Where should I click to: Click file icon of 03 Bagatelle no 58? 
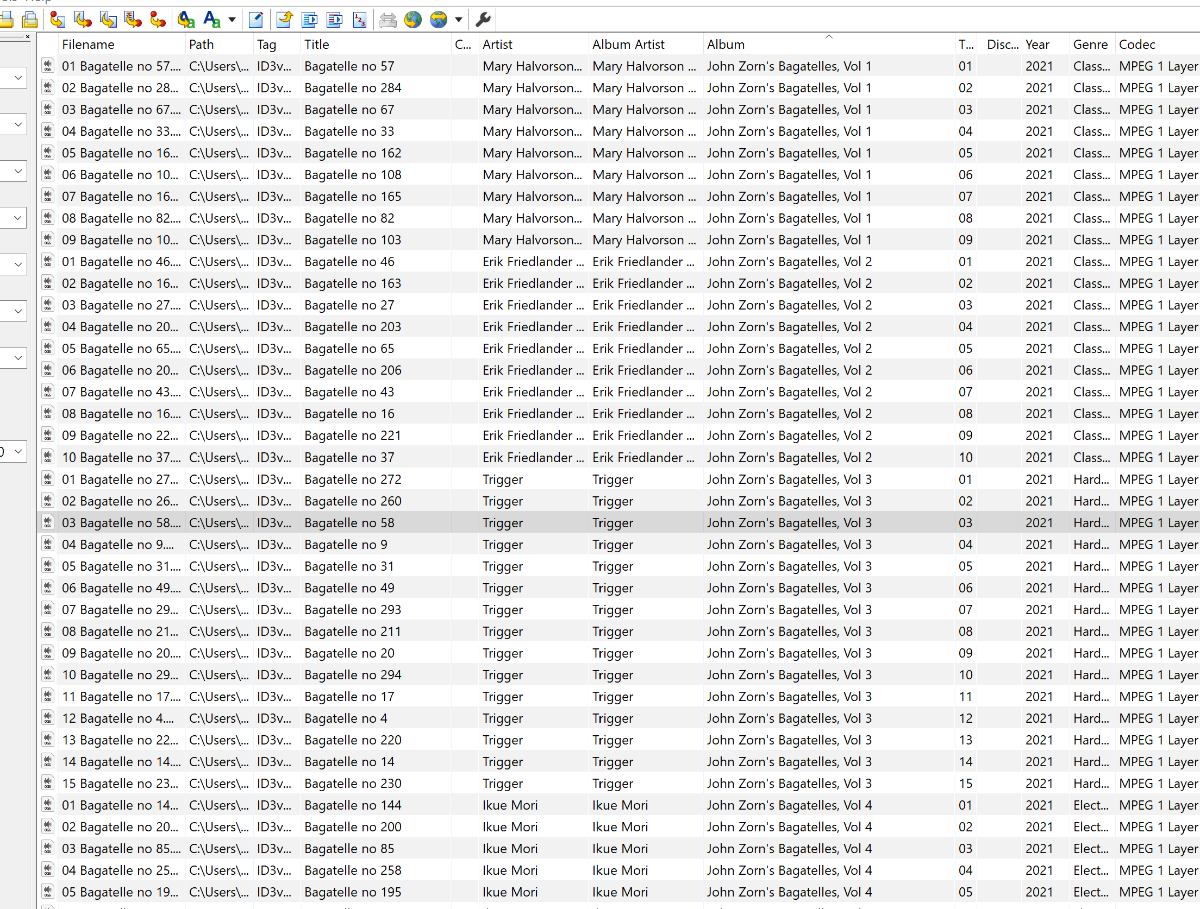click(x=48, y=523)
